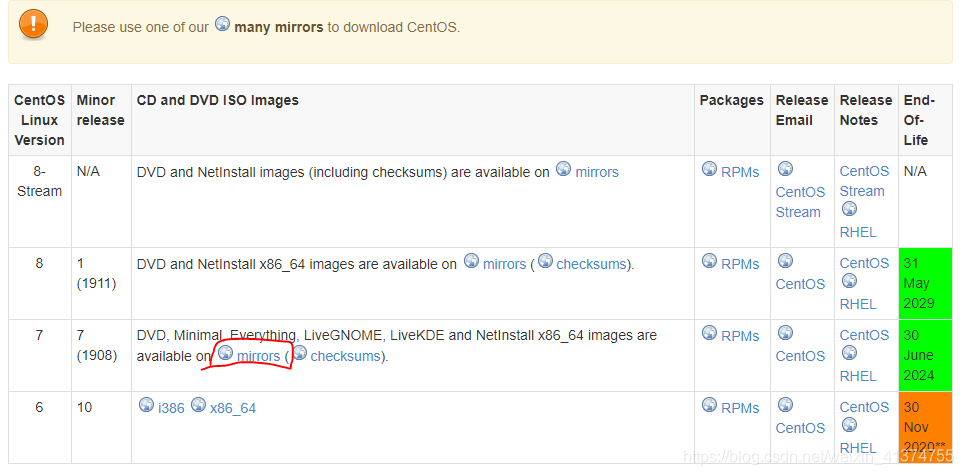
Task: Open checksums link for CentOS 7
Action: [346, 356]
